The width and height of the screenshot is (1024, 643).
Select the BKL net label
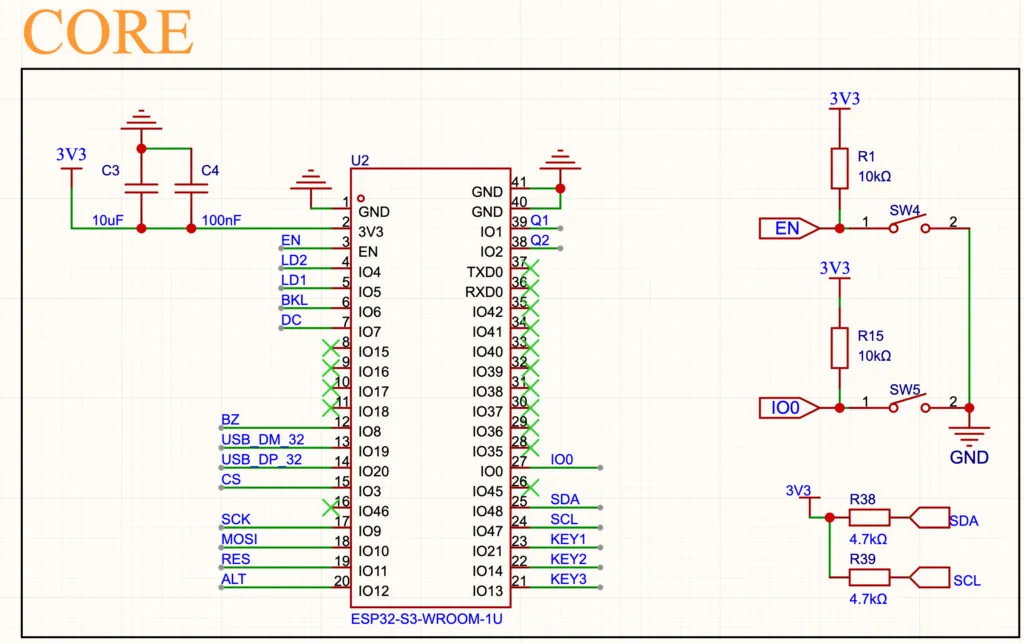(295, 300)
